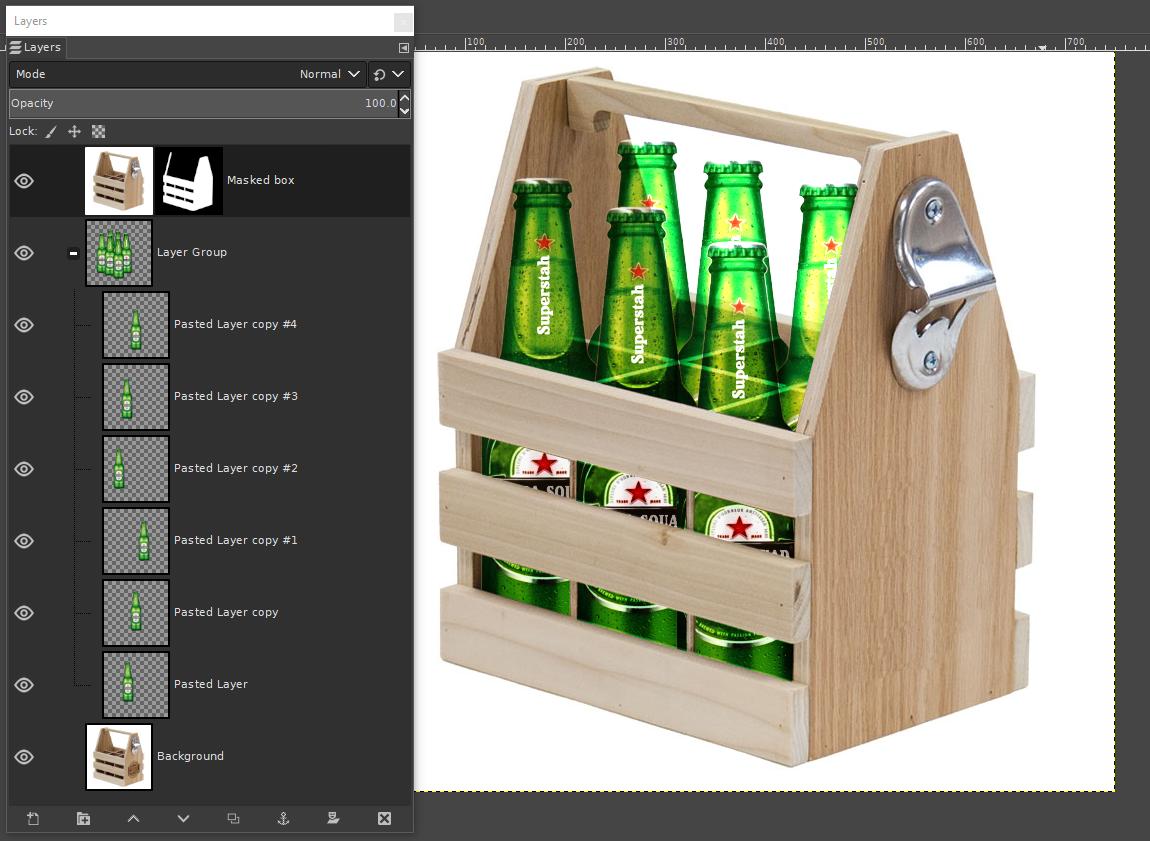Select the Background layer thumbnail
Image resolution: width=1150 pixels, height=841 pixels.
point(119,757)
